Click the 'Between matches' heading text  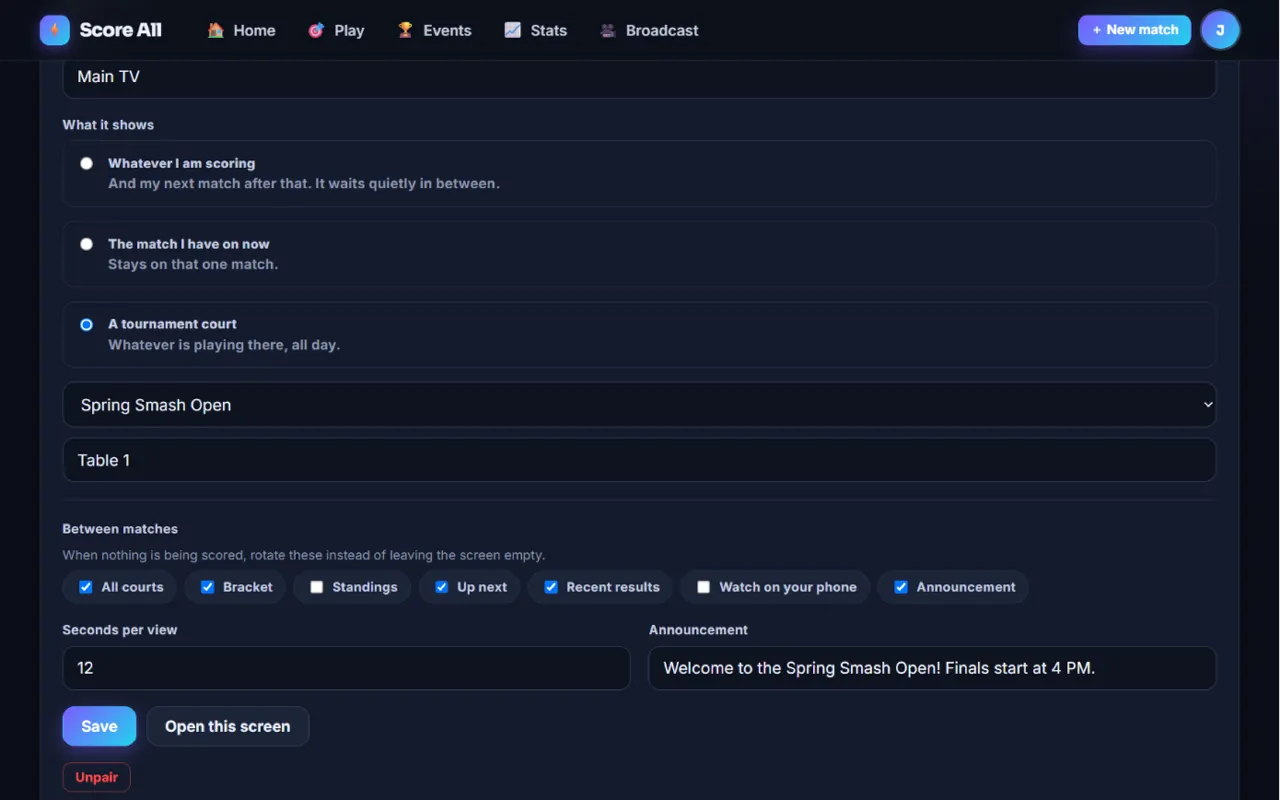point(120,529)
